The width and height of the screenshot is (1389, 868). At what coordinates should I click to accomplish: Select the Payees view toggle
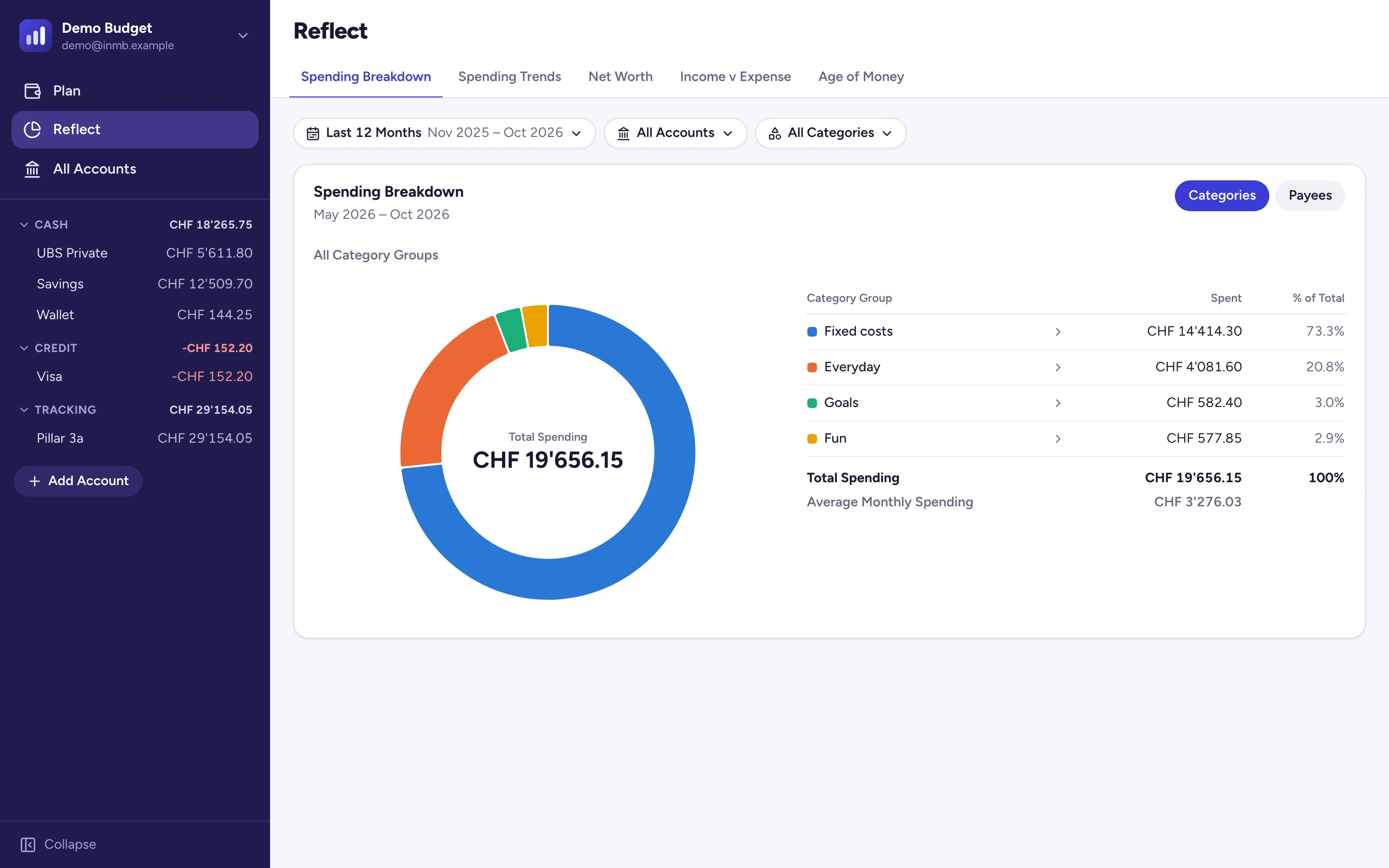1310,196
